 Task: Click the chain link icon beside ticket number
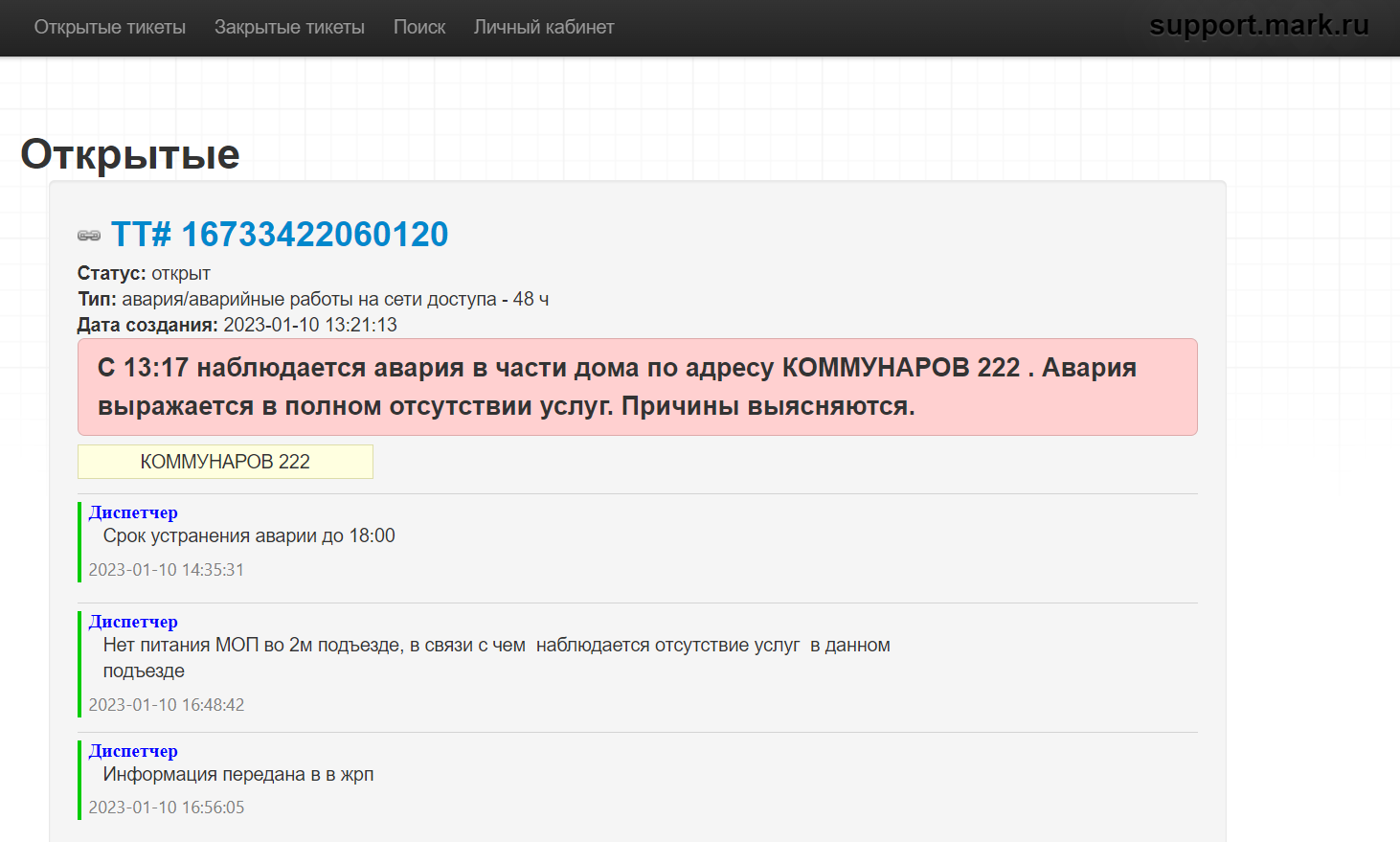(89, 236)
